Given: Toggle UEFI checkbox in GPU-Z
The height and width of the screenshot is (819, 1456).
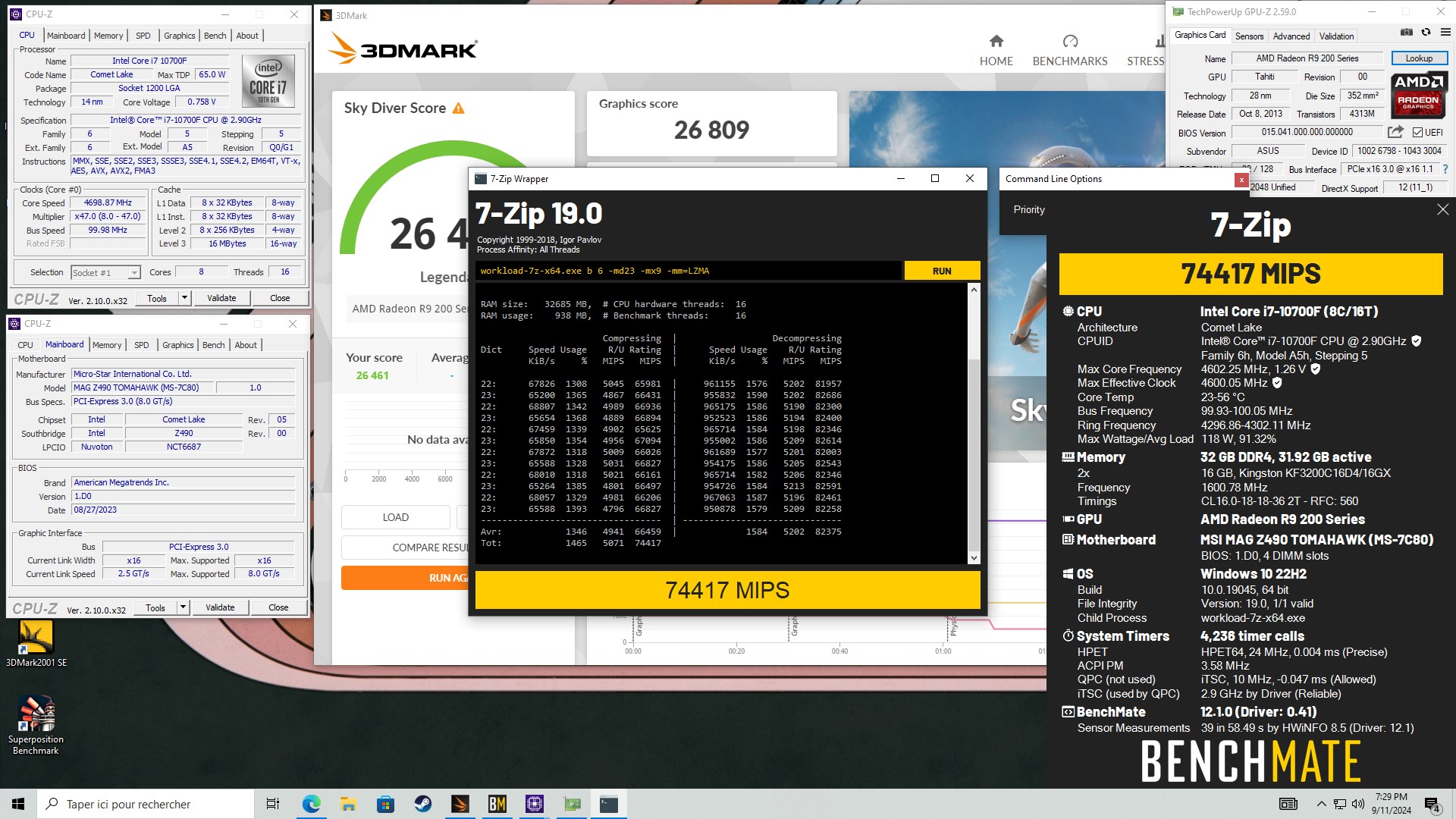Looking at the screenshot, I should [1417, 133].
